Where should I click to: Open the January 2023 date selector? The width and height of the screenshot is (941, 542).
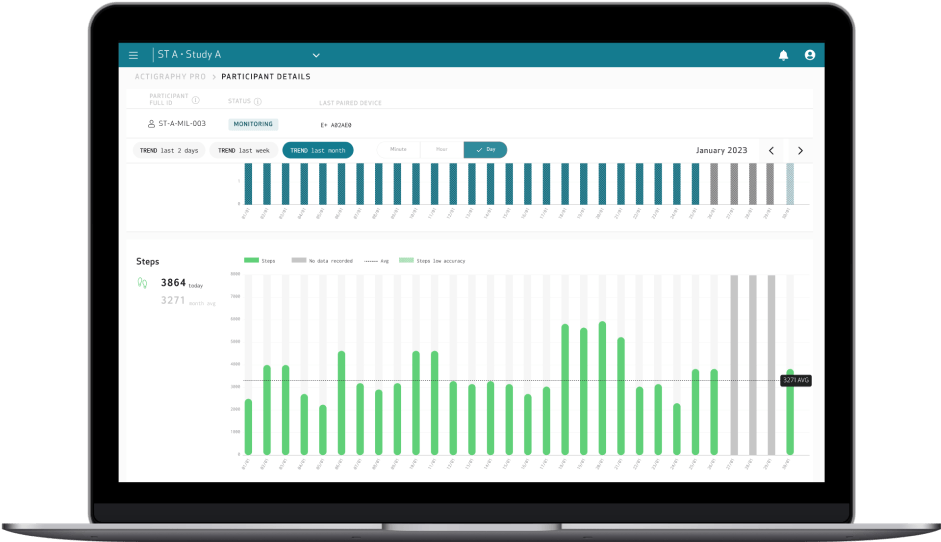[721, 150]
